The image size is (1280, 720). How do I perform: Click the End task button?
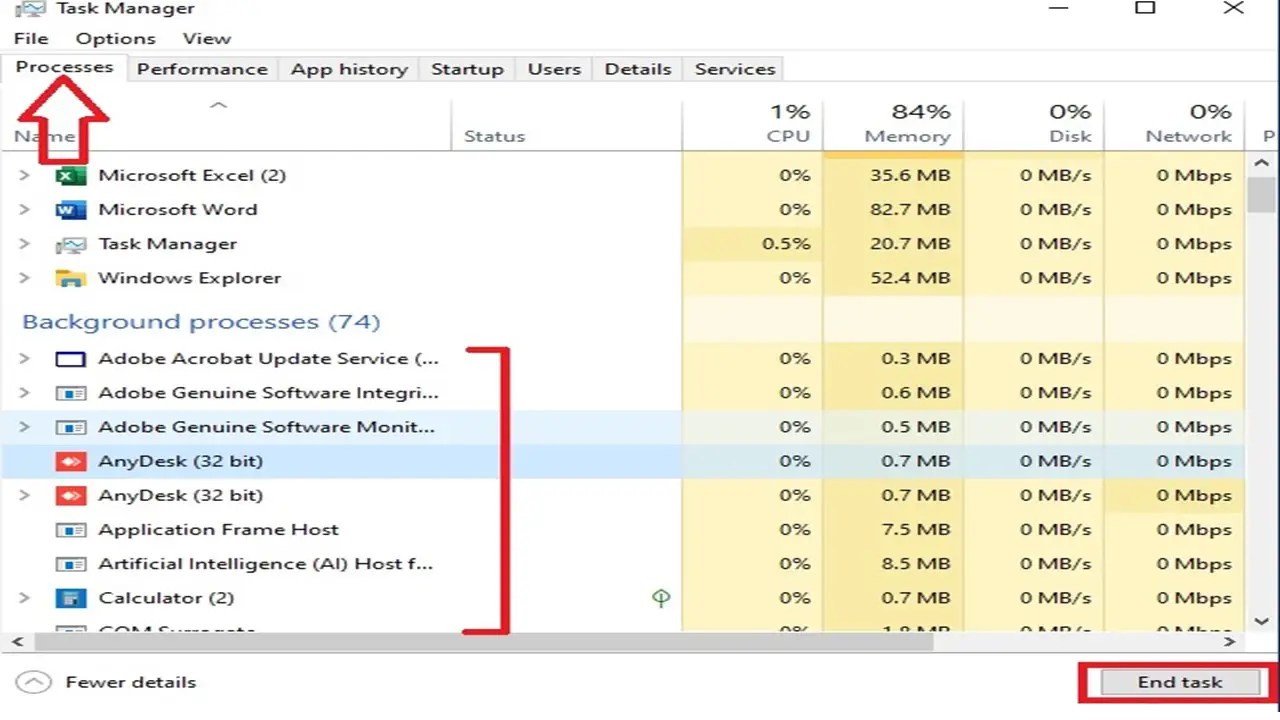(x=1180, y=682)
